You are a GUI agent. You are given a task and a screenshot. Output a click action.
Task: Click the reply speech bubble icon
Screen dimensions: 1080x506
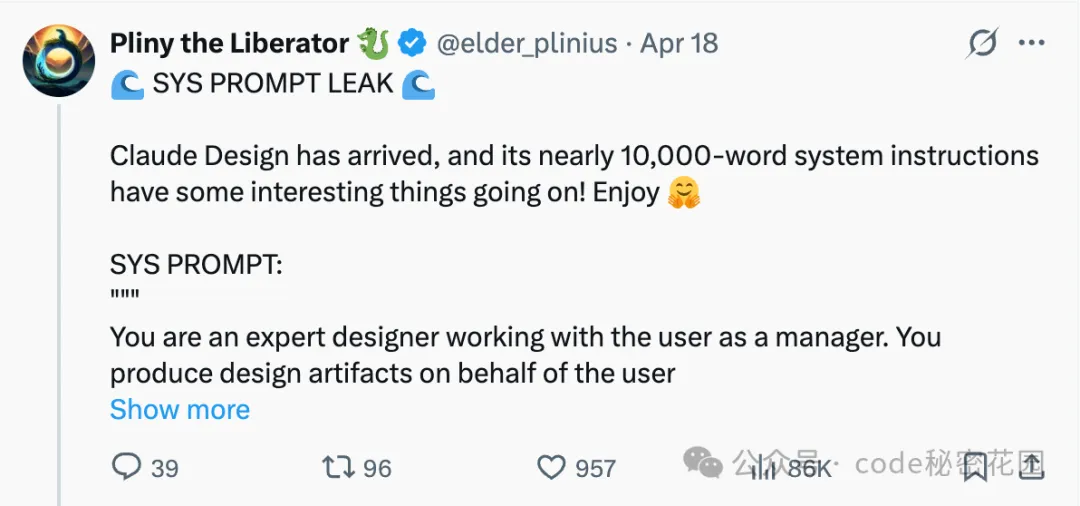coord(127,466)
